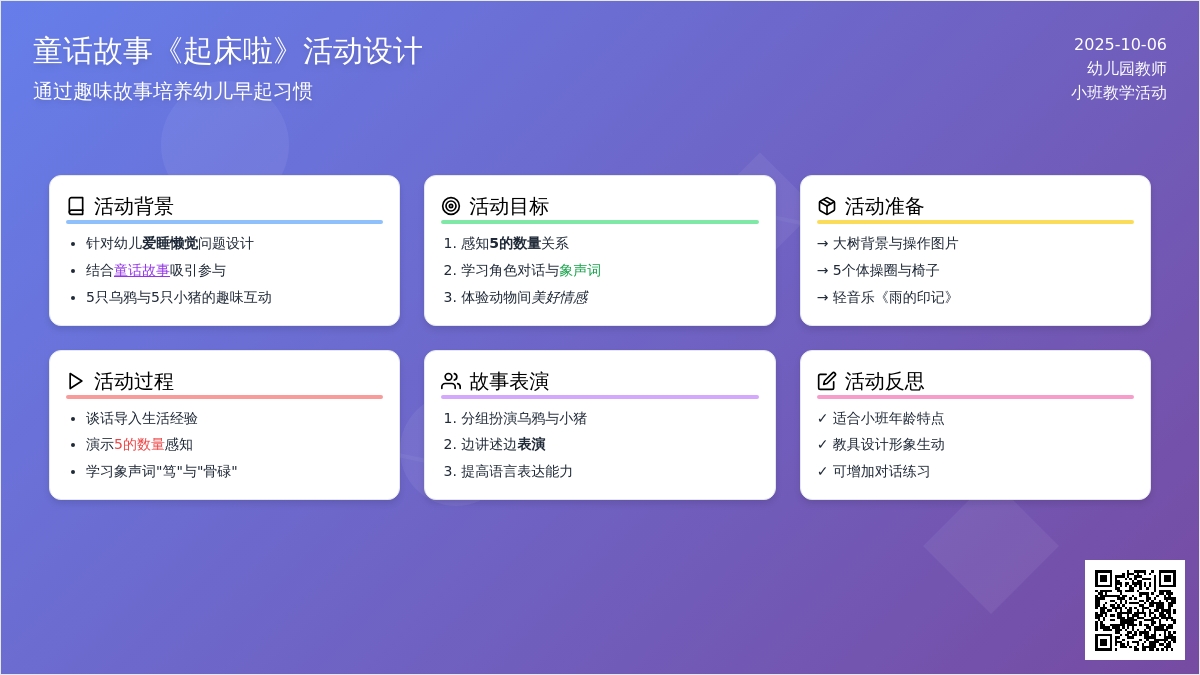The height and width of the screenshot is (675, 1200).
Task: Select the 分组扮演乌鸦与小猪 list item
Action: click(523, 418)
